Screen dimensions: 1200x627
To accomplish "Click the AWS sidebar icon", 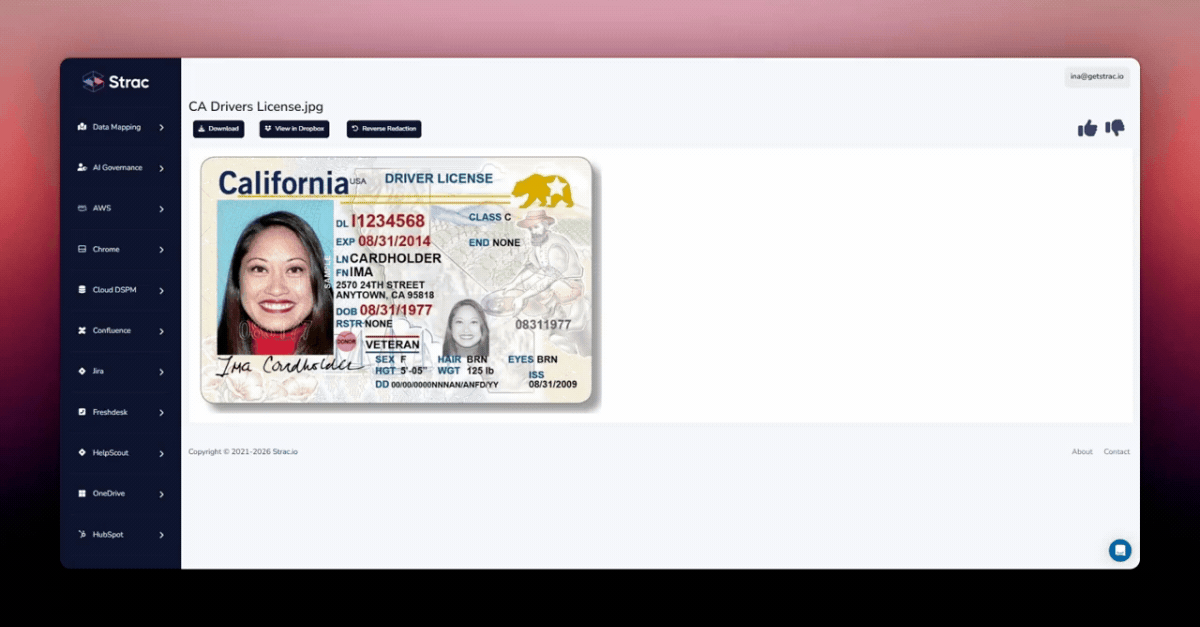I will (82, 208).
